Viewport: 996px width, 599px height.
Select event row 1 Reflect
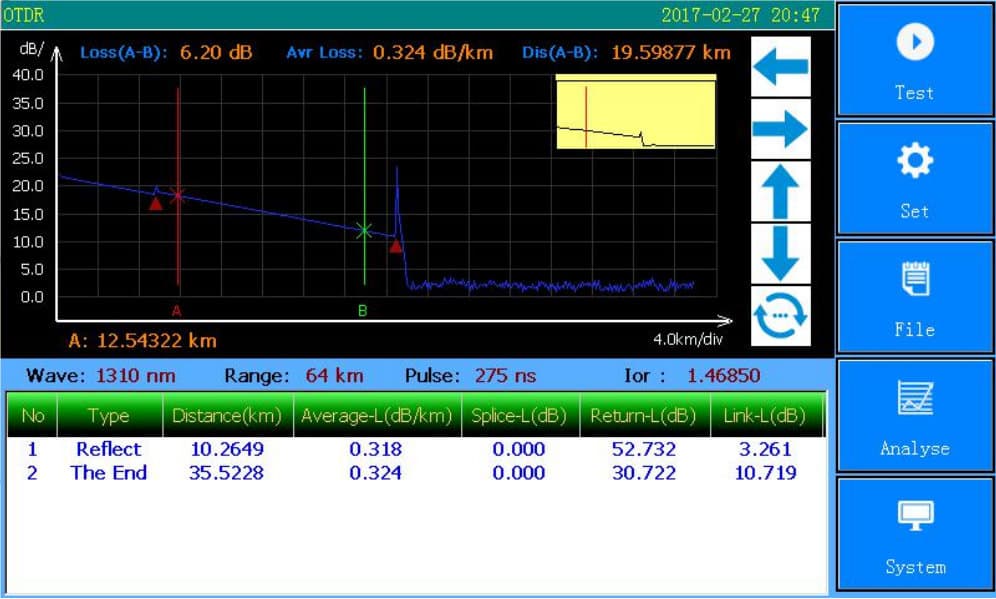point(416,449)
